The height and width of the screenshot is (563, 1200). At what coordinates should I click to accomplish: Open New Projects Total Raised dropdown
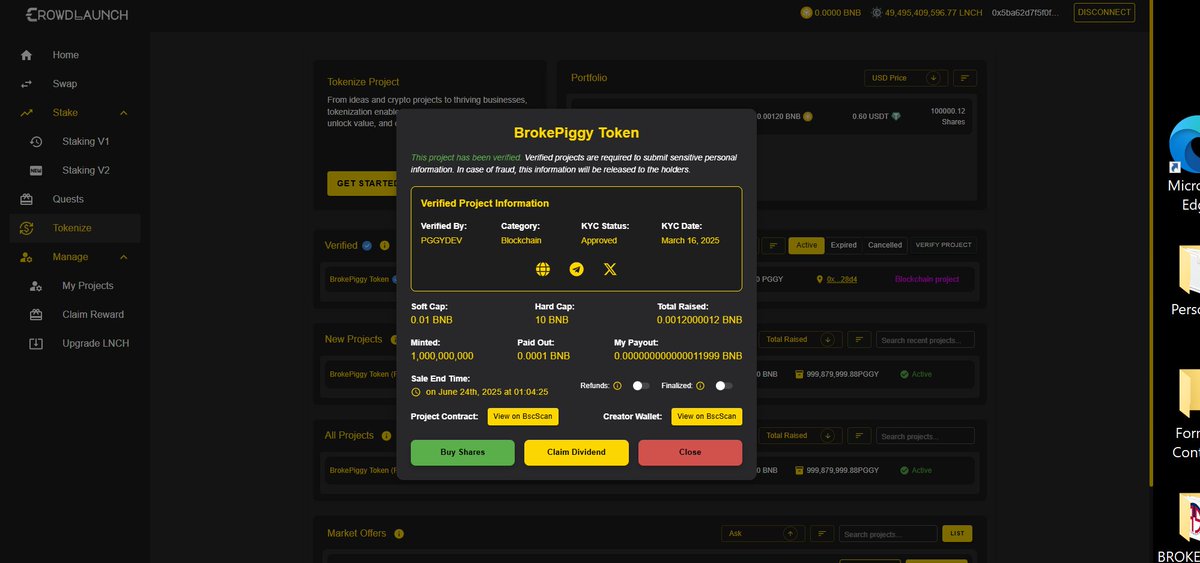[801, 340]
